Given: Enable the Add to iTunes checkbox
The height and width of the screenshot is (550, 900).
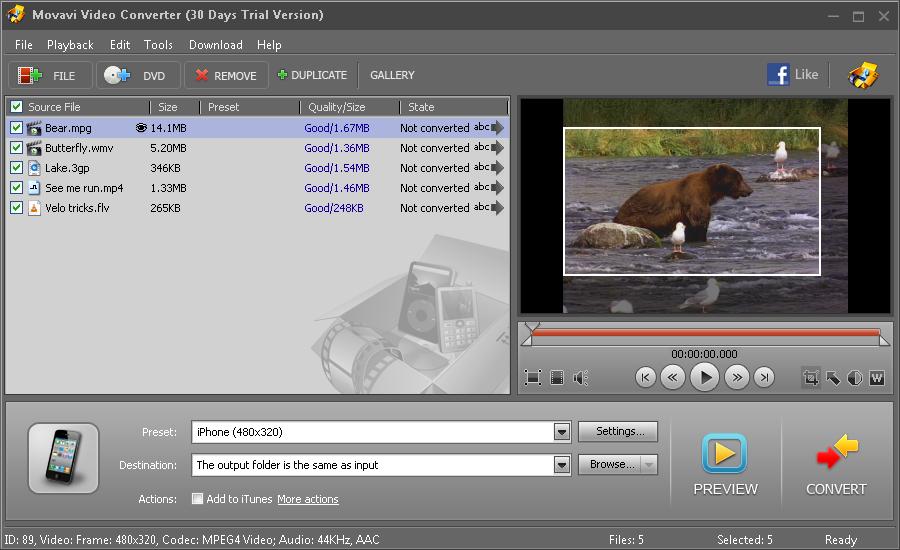Looking at the screenshot, I should [x=197, y=498].
